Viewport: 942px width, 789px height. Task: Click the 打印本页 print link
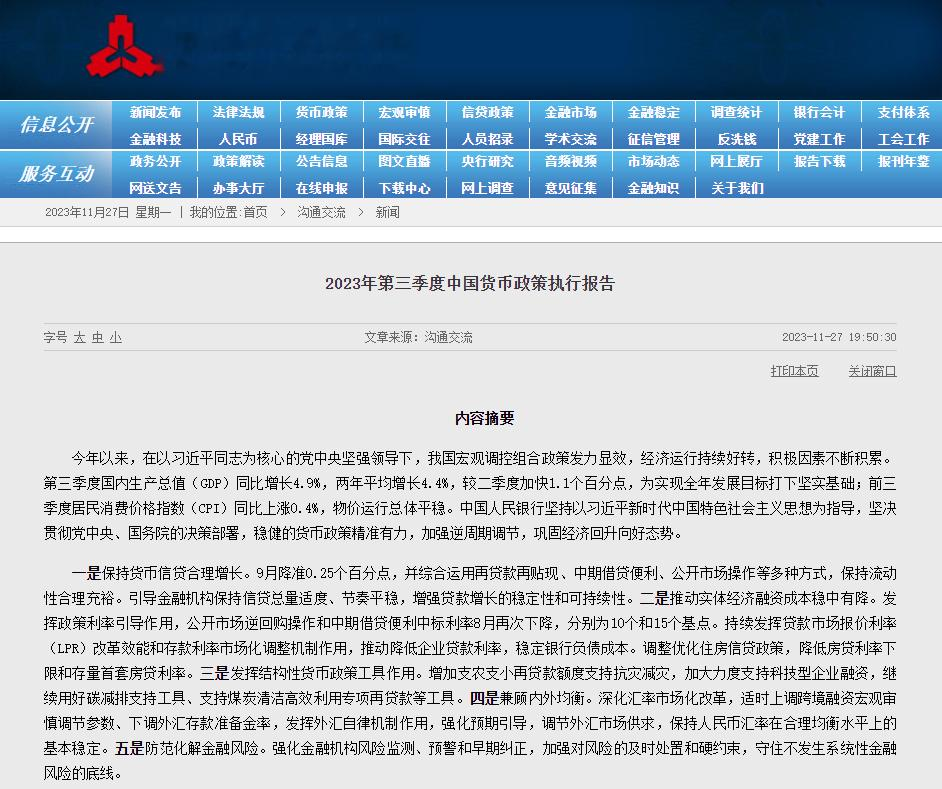coord(794,371)
